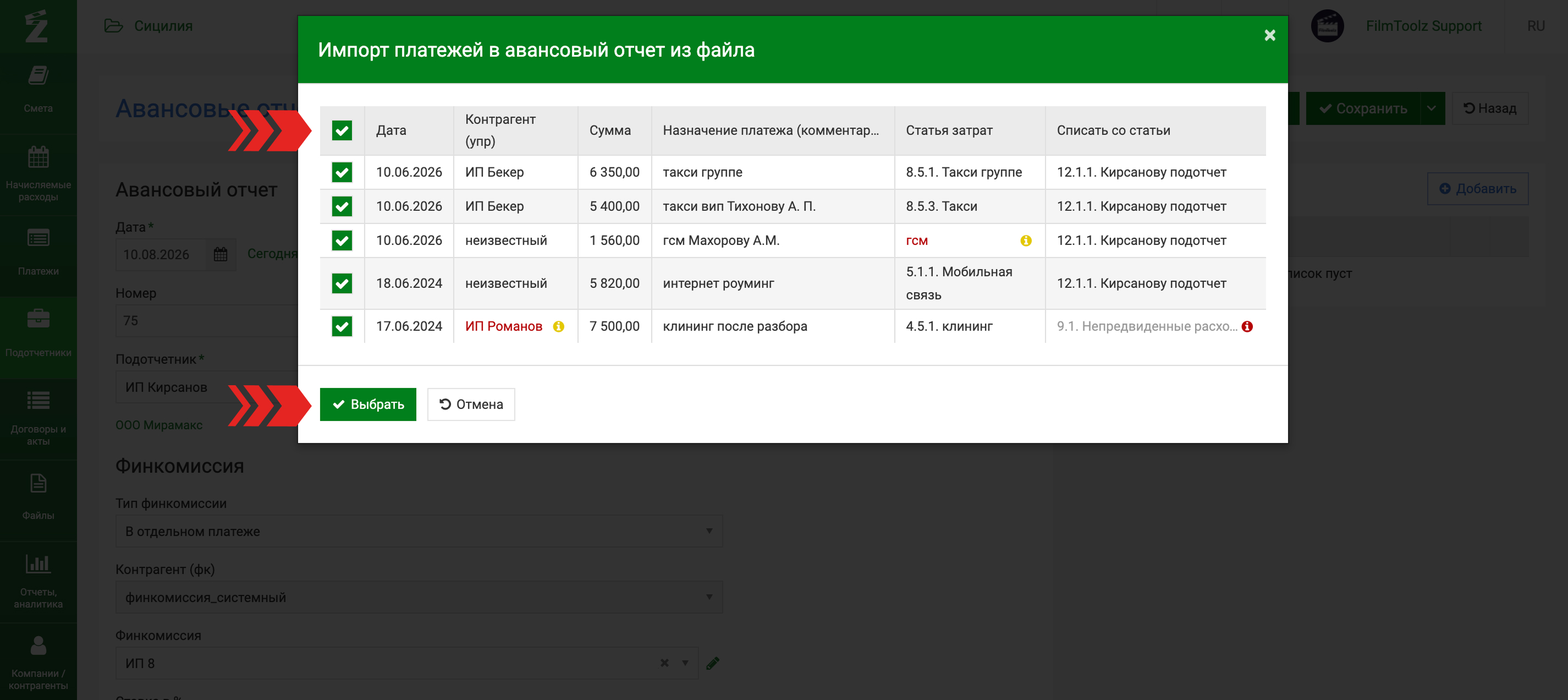Open the calendar picker for Дата field
Image resolution: width=1568 pixels, height=700 pixels.
tap(221, 255)
